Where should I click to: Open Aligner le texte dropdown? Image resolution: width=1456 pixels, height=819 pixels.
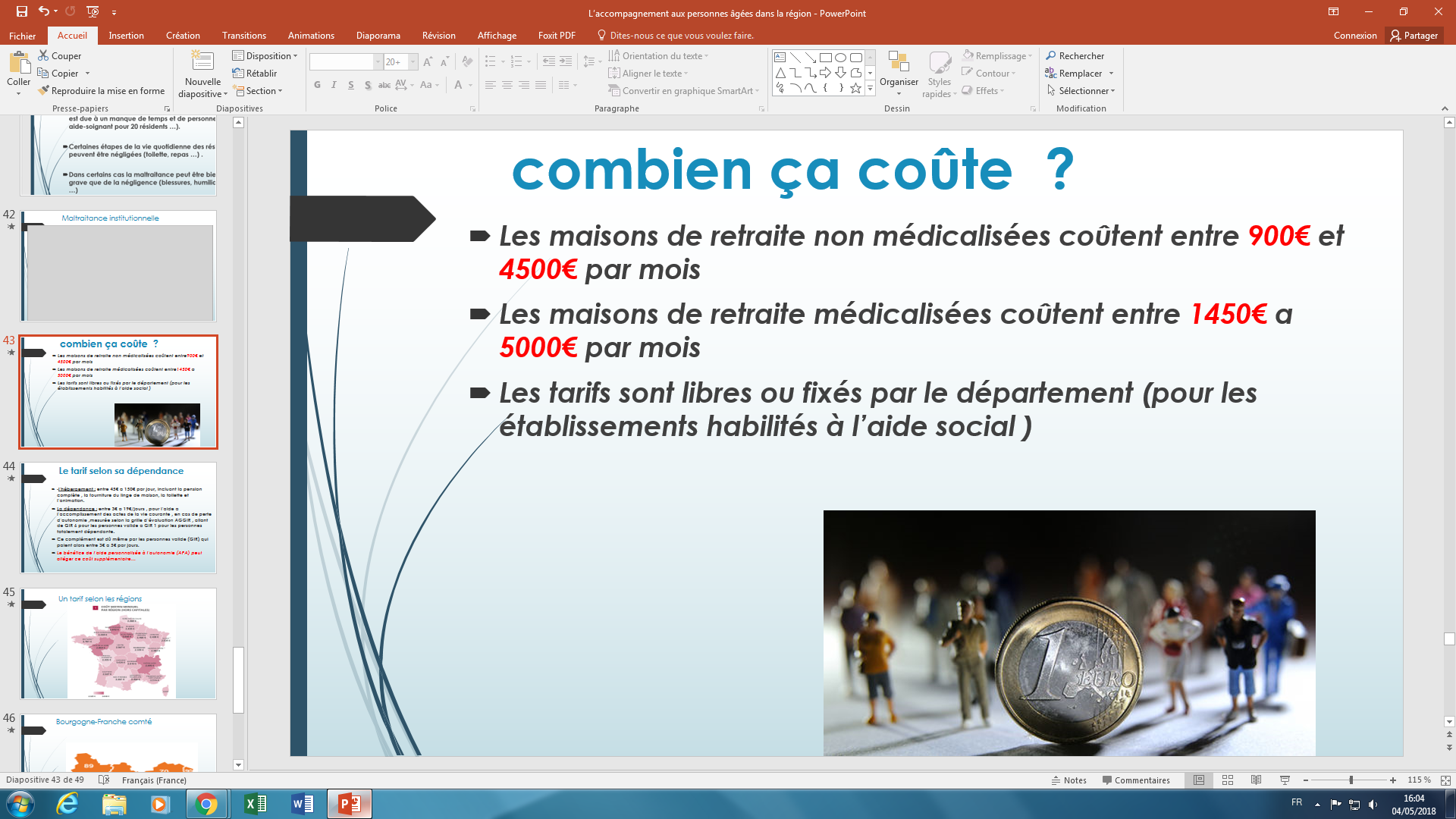[648, 74]
